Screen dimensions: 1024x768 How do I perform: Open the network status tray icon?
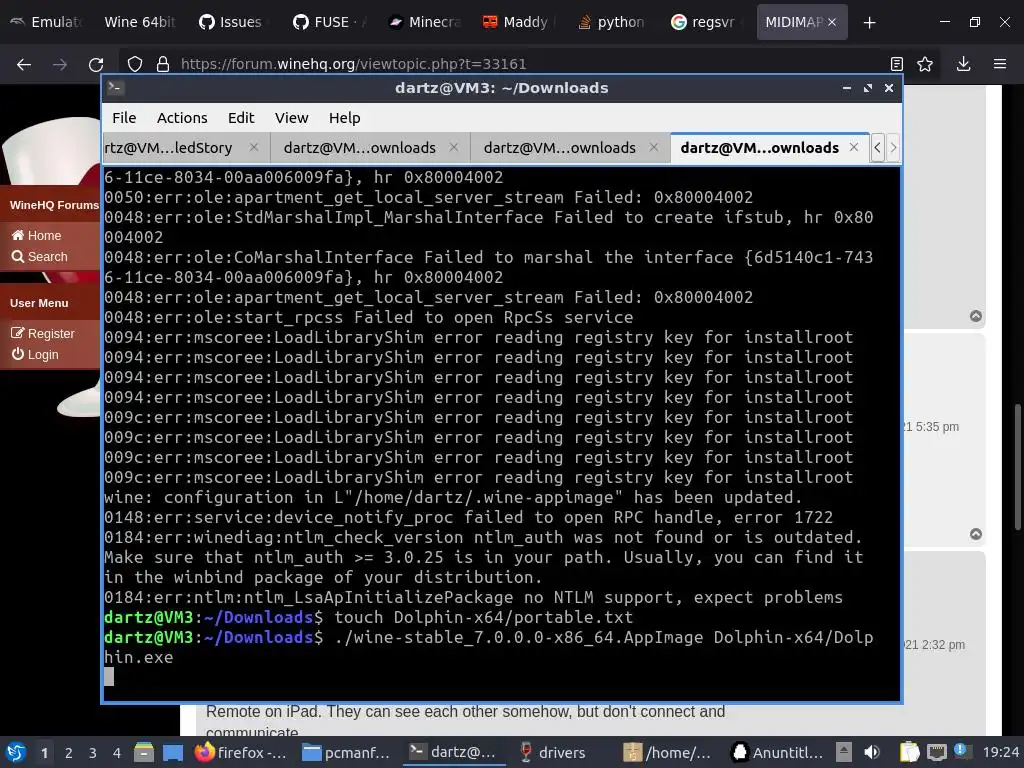(x=936, y=752)
